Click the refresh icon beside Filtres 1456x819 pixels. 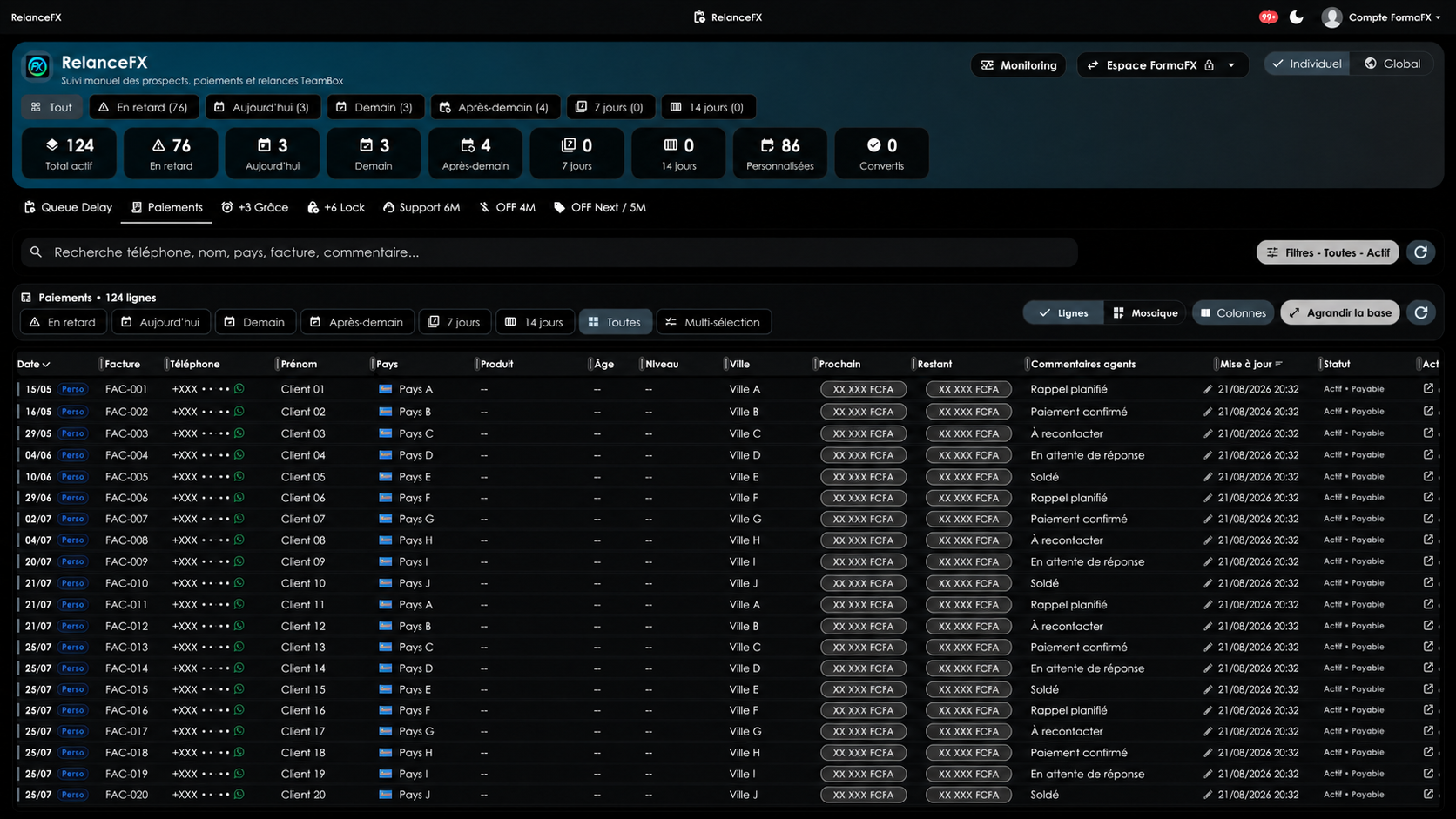pyautogui.click(x=1420, y=252)
